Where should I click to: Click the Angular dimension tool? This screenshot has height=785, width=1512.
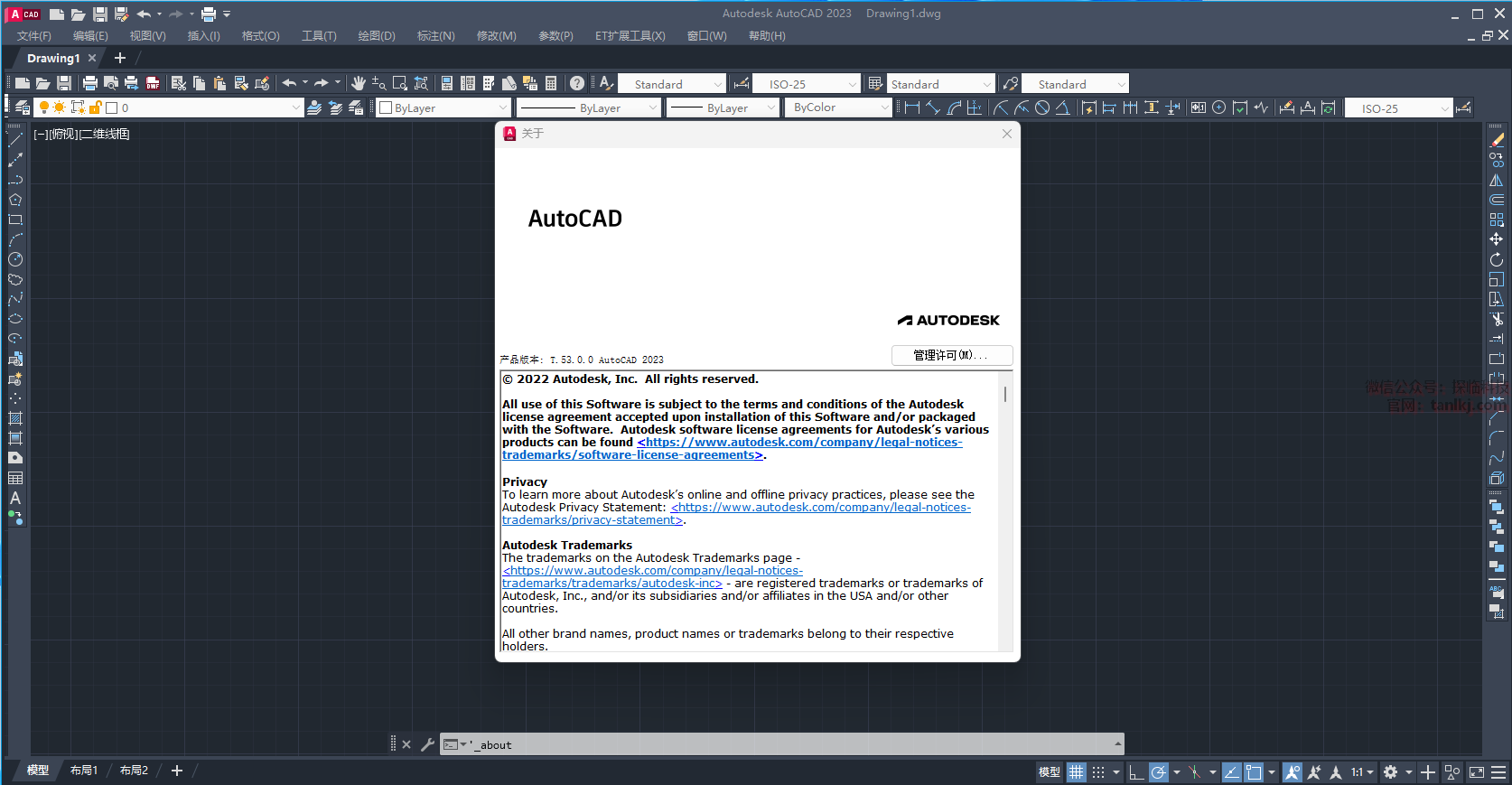1063,107
